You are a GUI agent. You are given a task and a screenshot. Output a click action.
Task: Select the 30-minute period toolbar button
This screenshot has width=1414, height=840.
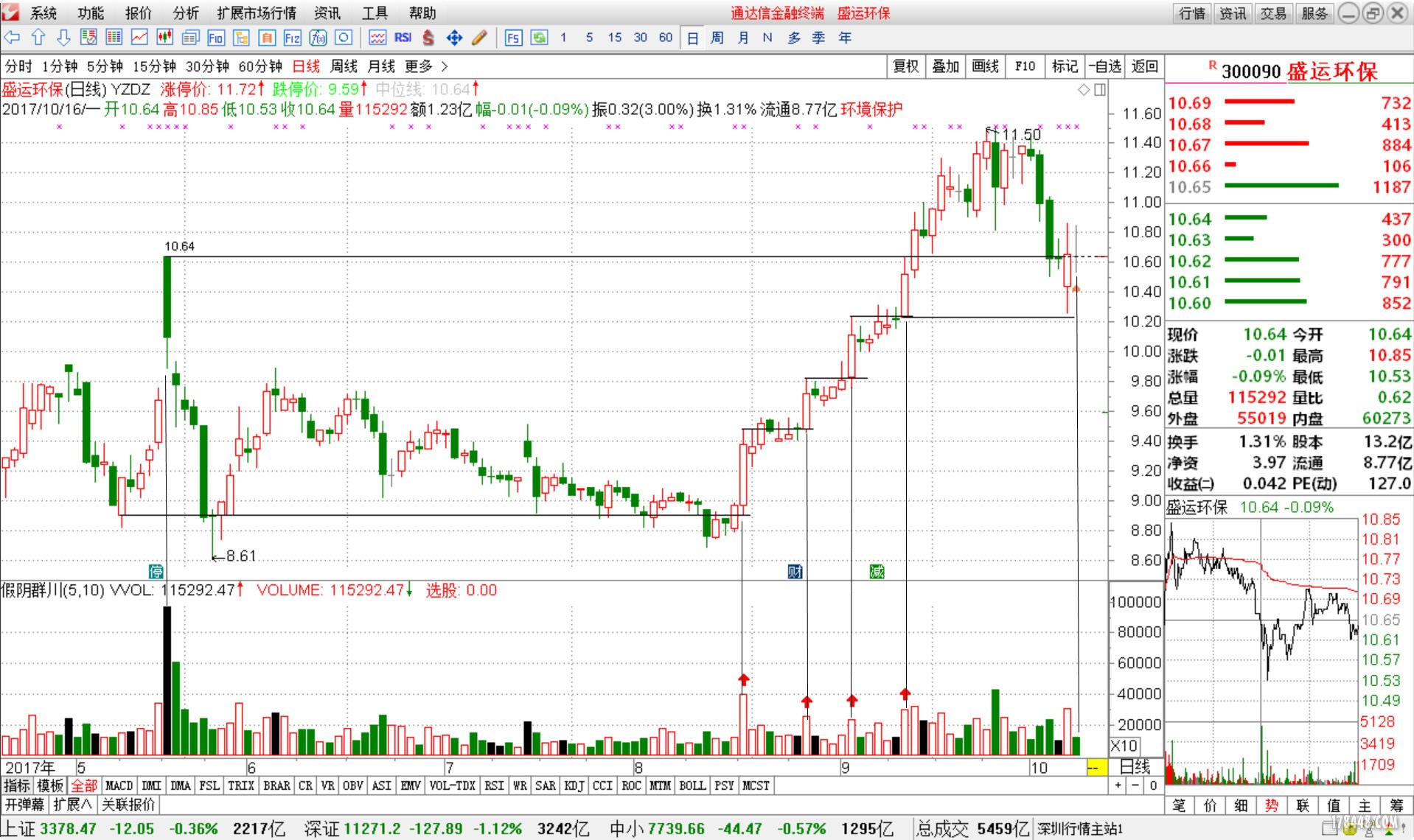tap(640, 38)
